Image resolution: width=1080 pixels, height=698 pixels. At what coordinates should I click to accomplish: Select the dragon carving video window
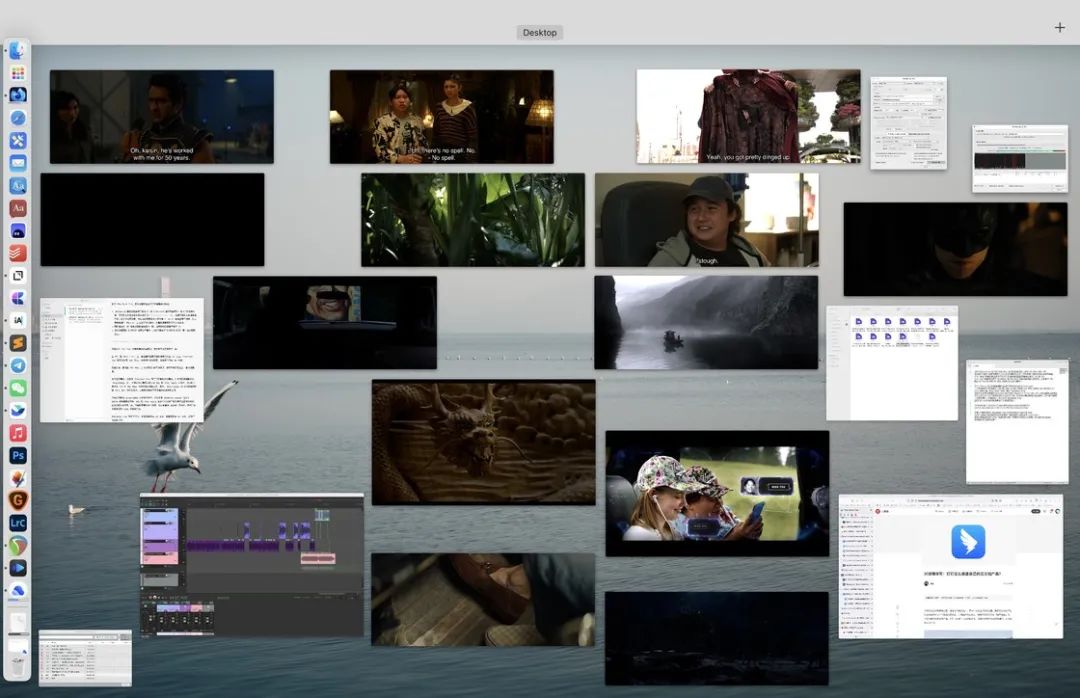pos(483,441)
